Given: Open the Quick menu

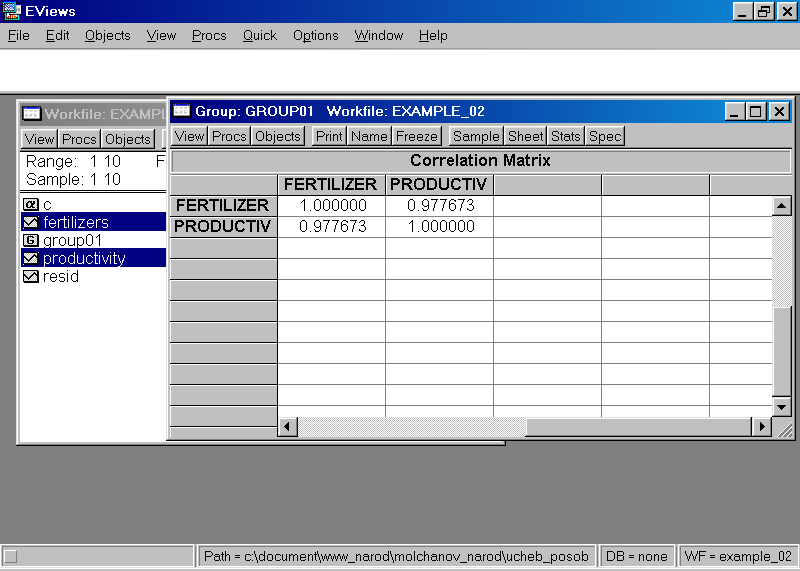Looking at the screenshot, I should point(260,36).
